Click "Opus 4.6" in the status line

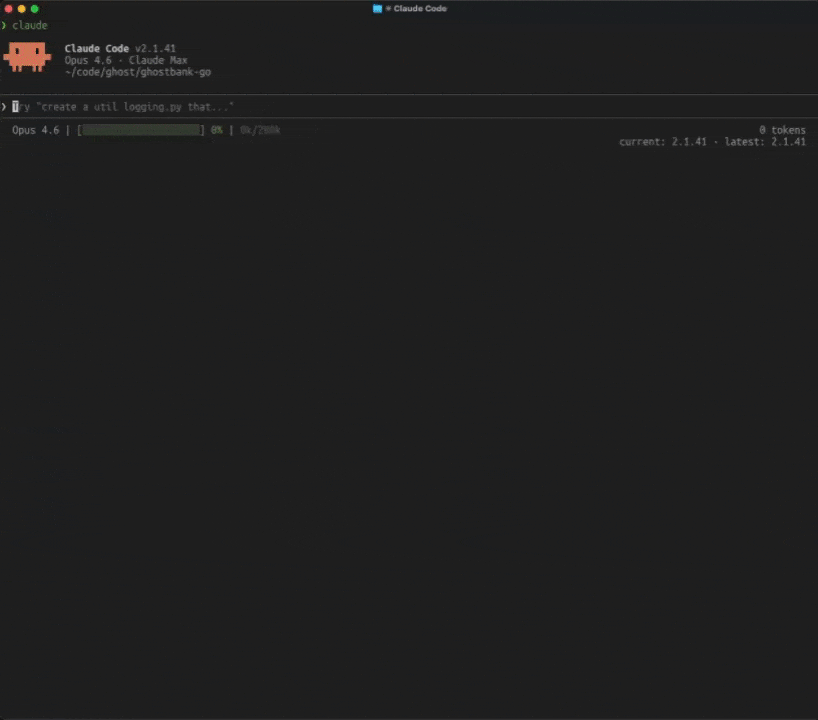(x=35, y=130)
